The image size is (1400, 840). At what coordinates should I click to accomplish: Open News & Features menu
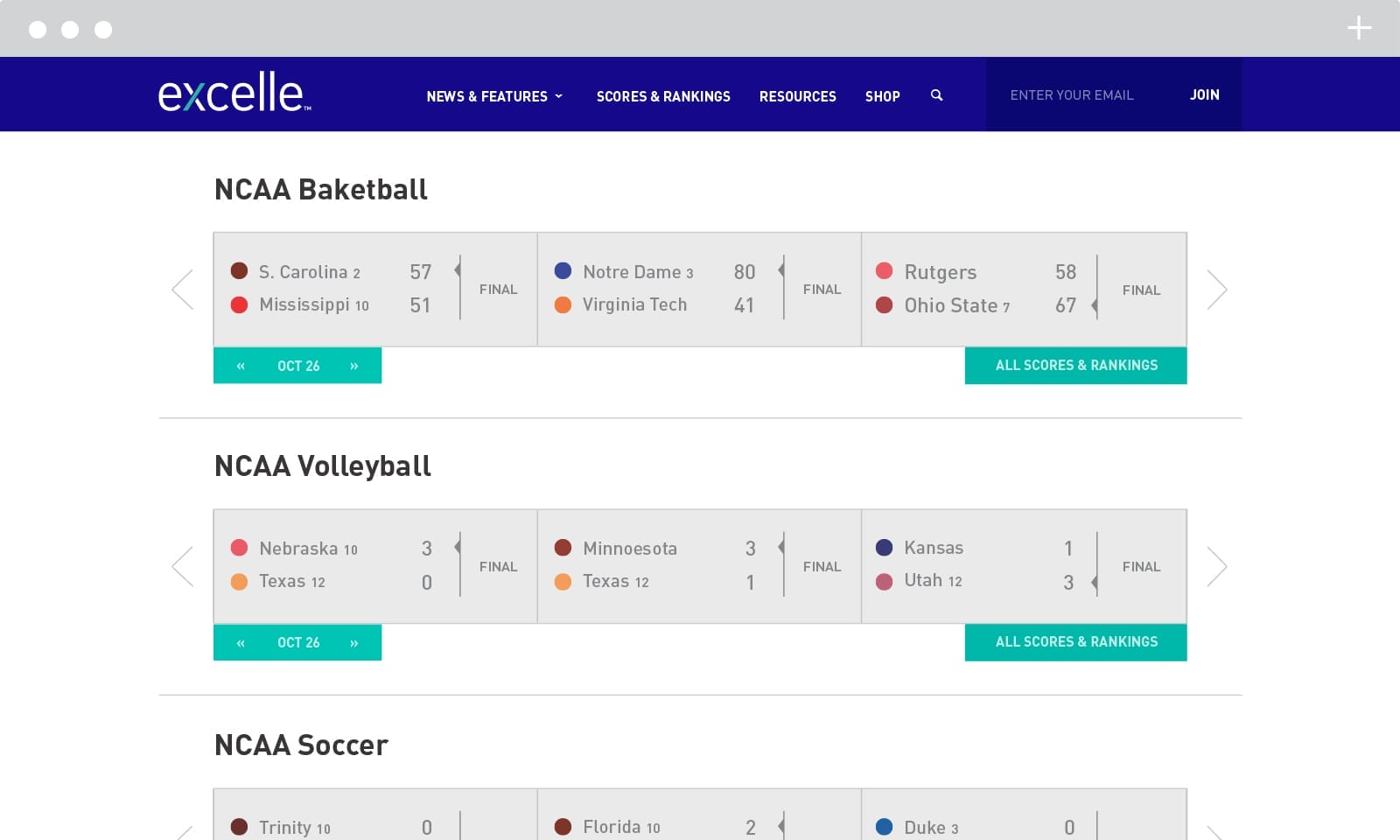486,96
